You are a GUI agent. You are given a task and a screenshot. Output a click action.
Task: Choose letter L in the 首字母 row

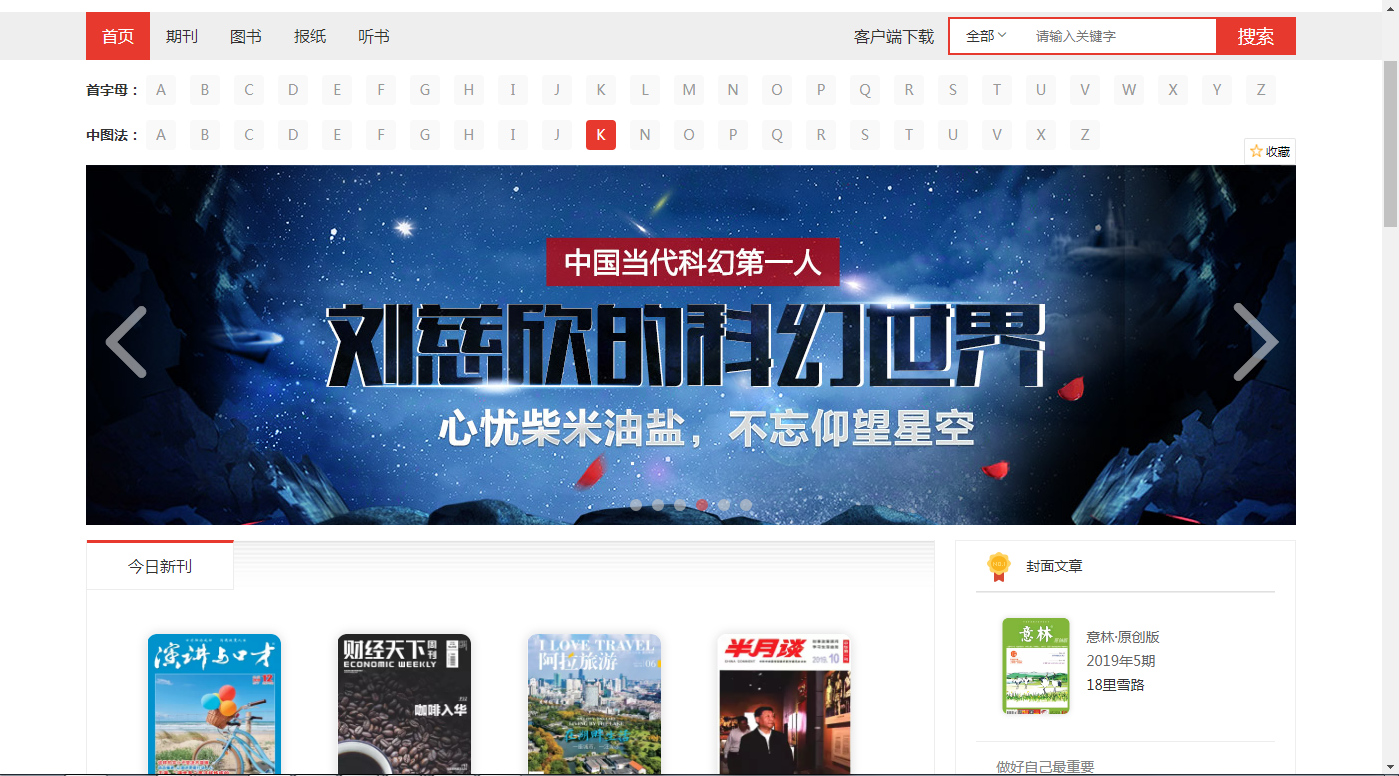[645, 90]
